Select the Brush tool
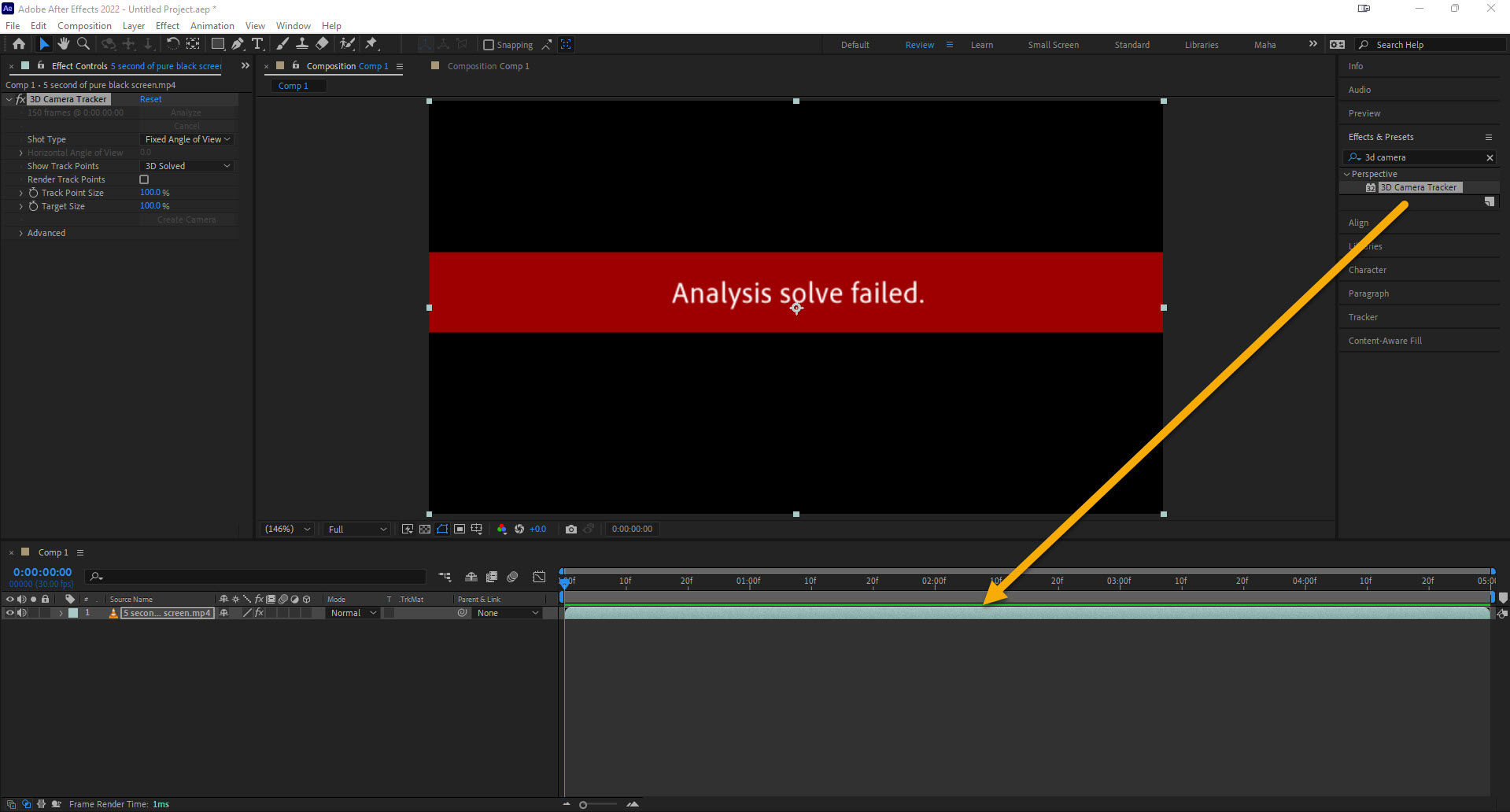The width and height of the screenshot is (1510, 812). pyautogui.click(x=282, y=44)
